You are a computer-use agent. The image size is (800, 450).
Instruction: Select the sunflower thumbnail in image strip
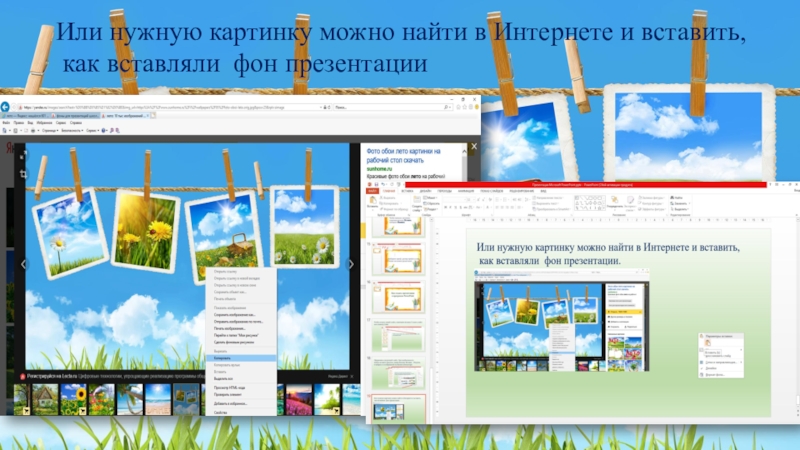tap(73, 398)
